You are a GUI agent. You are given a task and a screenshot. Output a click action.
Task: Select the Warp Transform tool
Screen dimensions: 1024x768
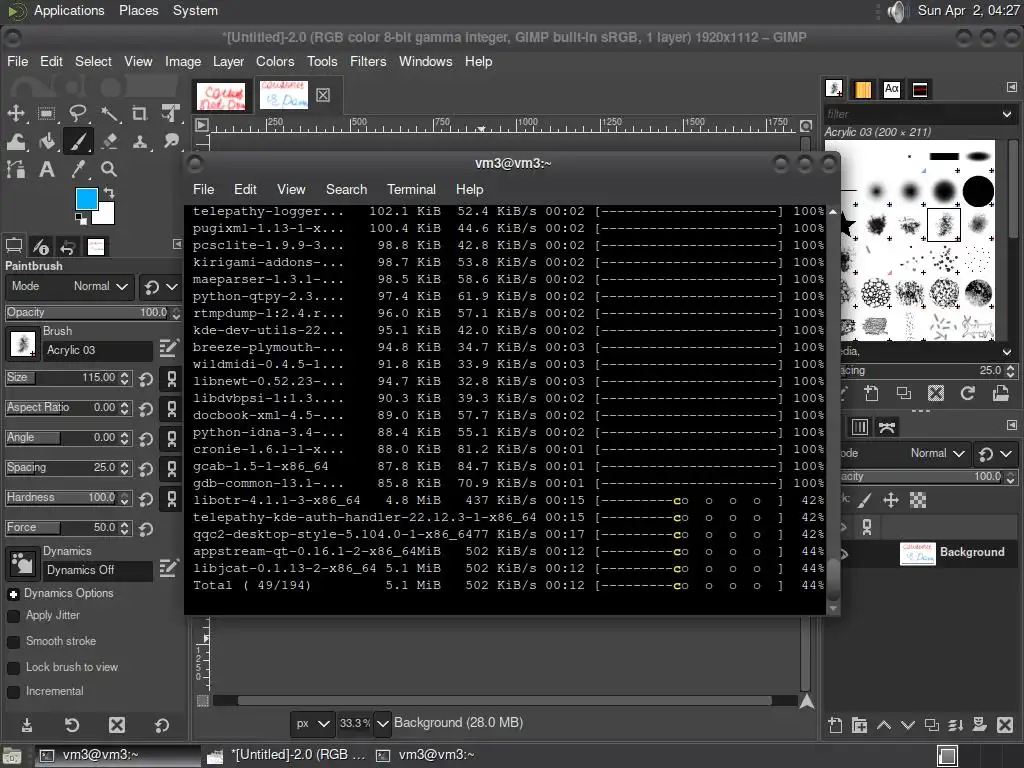[16, 141]
